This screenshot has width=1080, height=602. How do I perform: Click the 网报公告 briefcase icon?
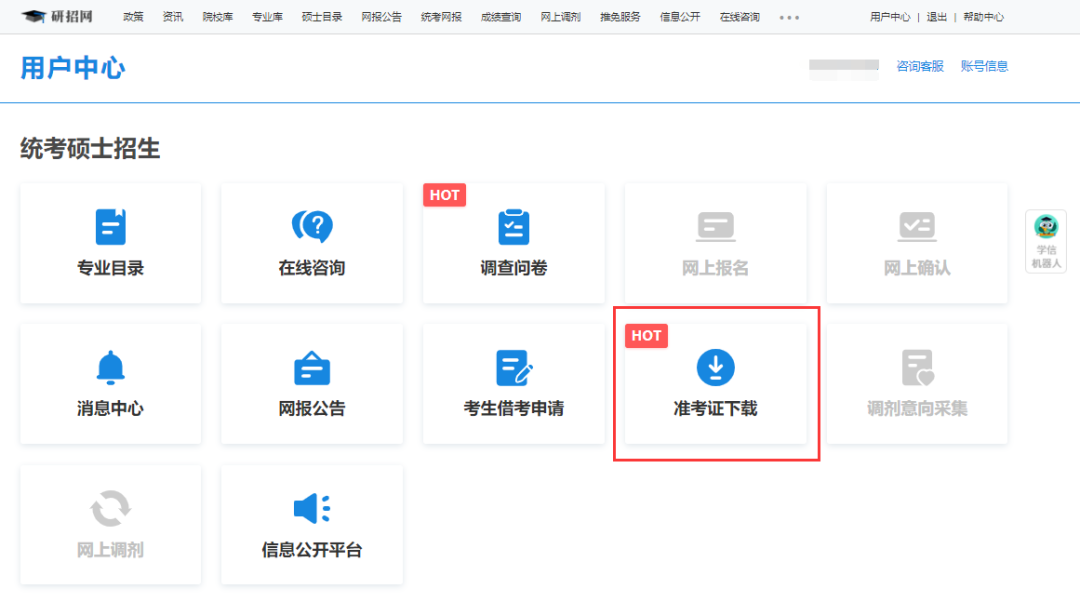[312, 368]
